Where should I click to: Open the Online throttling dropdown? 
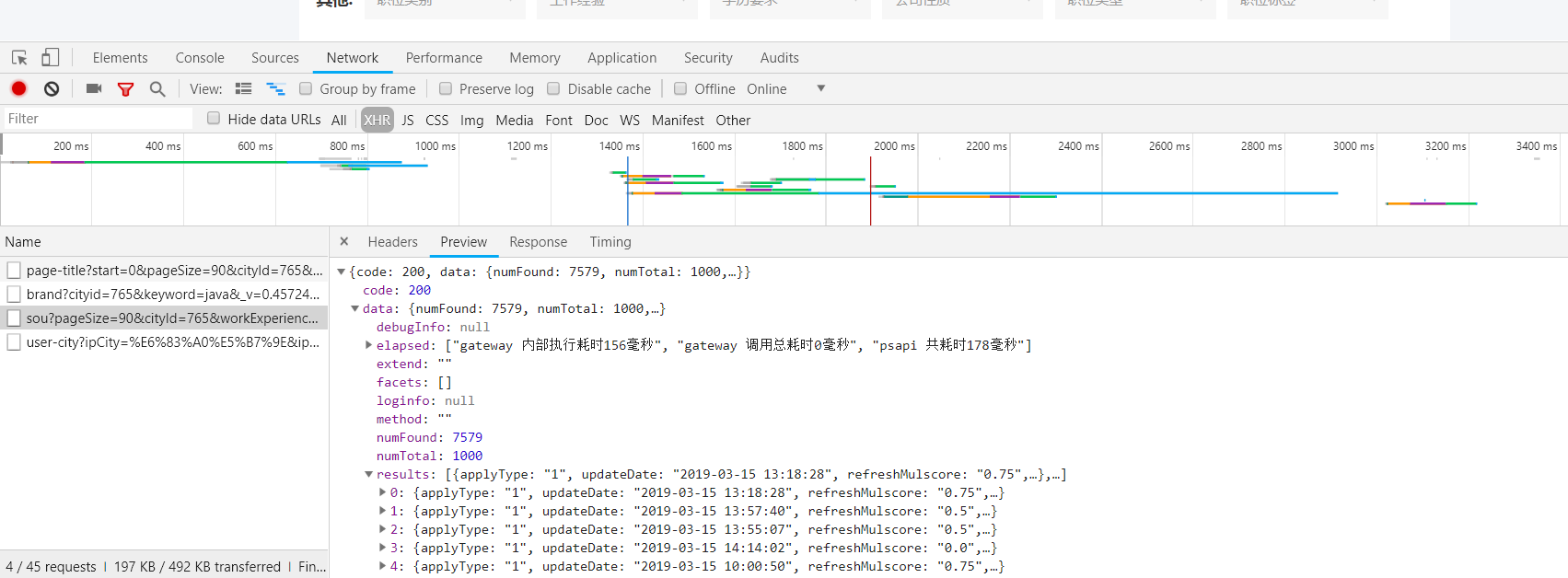(x=785, y=89)
